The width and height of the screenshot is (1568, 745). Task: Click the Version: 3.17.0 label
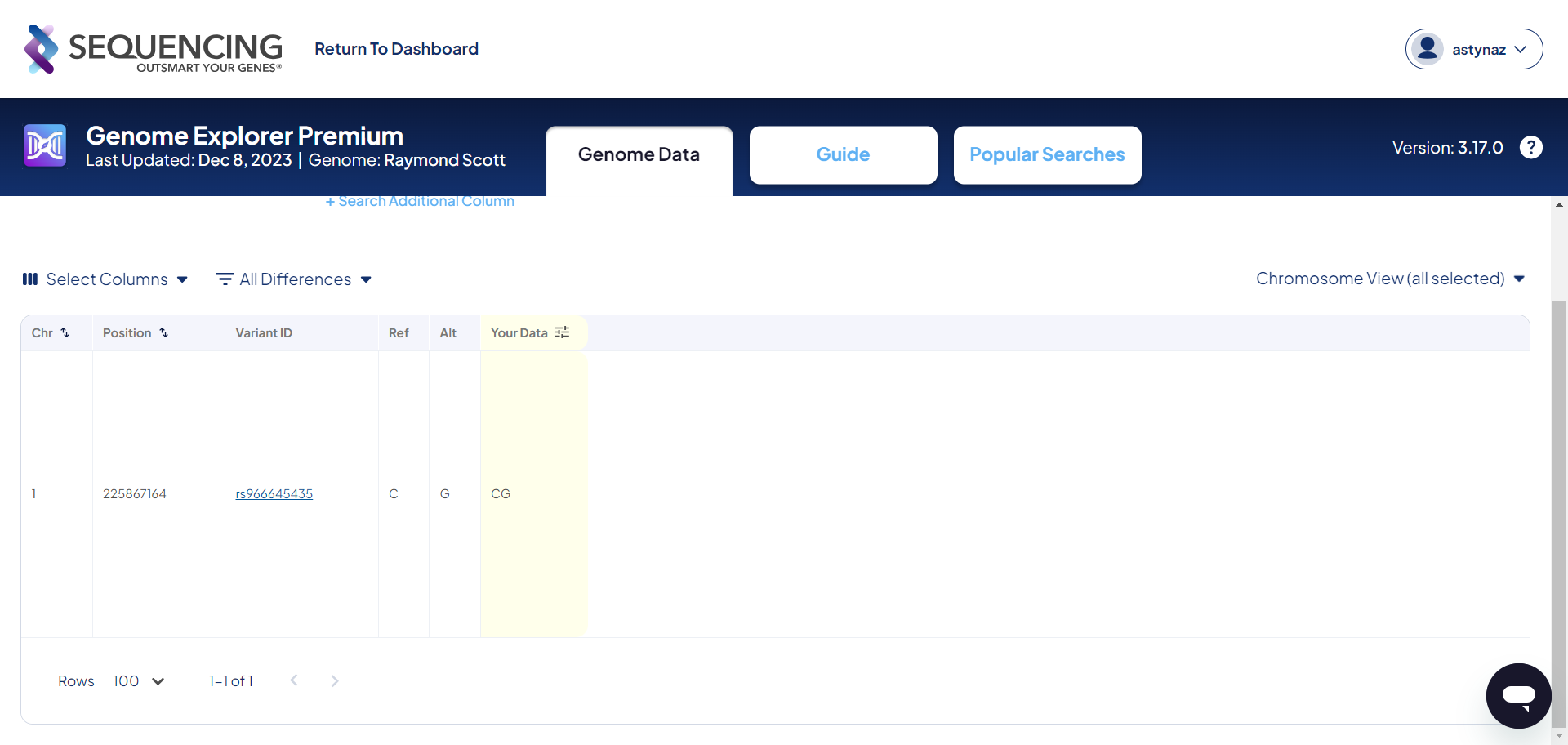point(1447,147)
